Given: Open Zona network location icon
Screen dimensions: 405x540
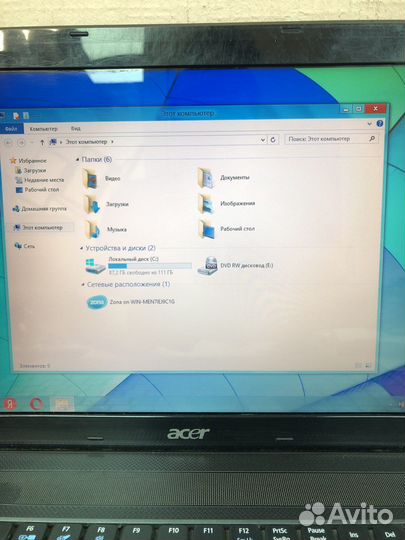Looking at the screenshot, I should tap(97, 302).
